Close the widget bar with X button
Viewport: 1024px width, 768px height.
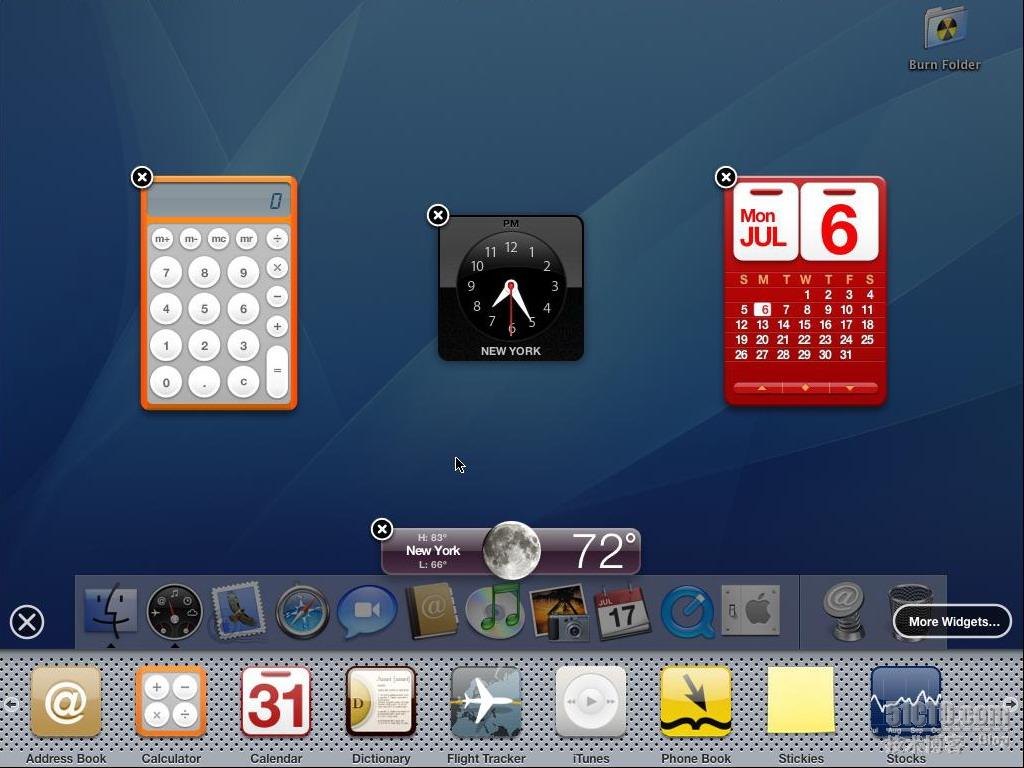(27, 622)
